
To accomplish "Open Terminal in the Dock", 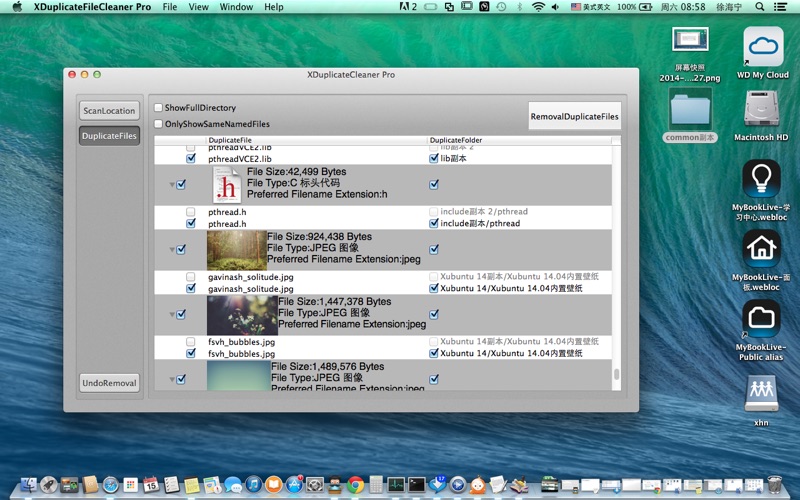I will point(417,484).
